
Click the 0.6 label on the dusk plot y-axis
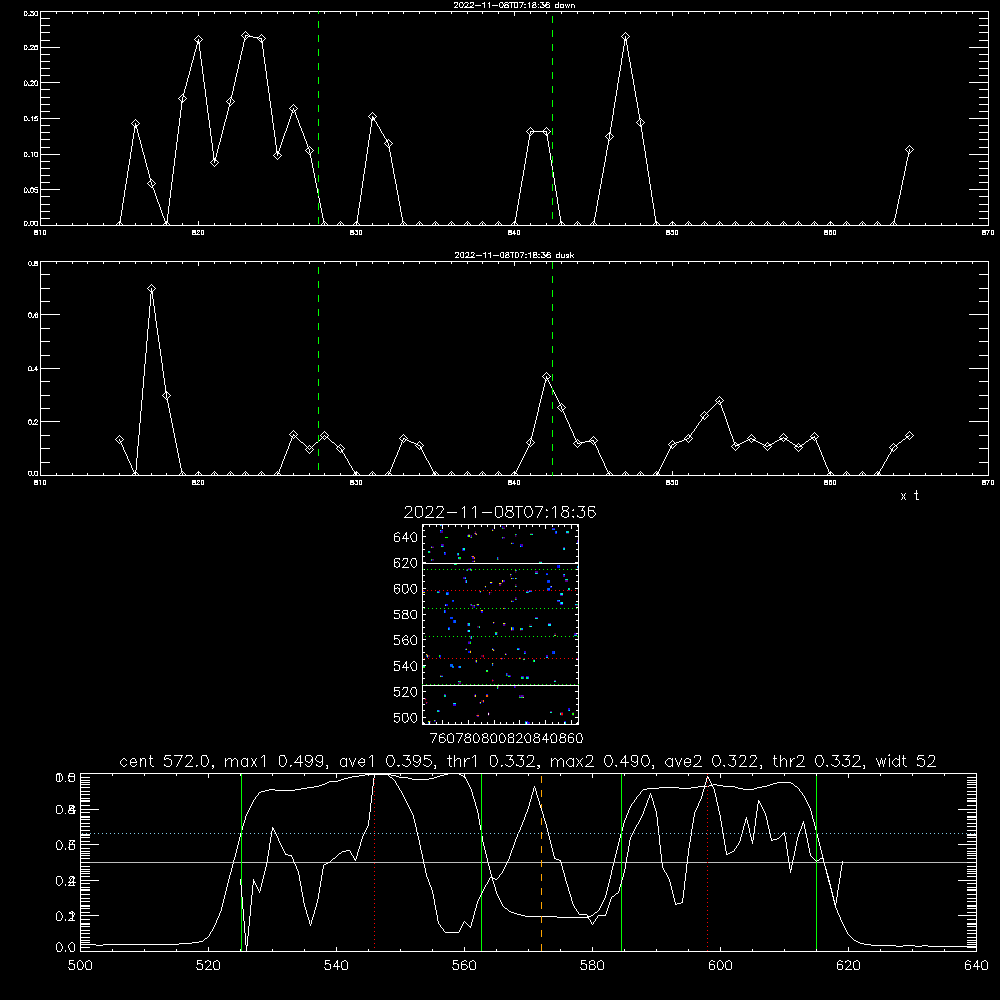(33, 315)
